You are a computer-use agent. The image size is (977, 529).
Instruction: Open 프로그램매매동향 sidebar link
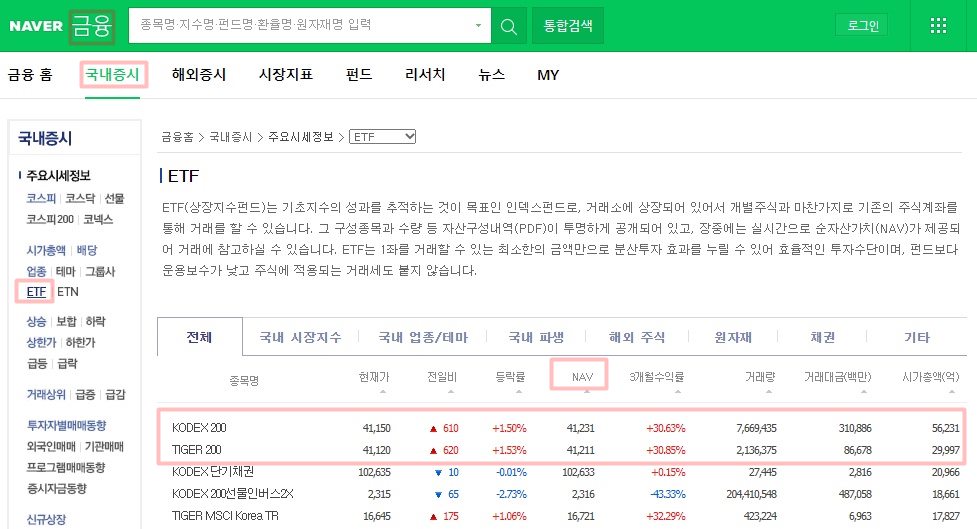coord(66,467)
